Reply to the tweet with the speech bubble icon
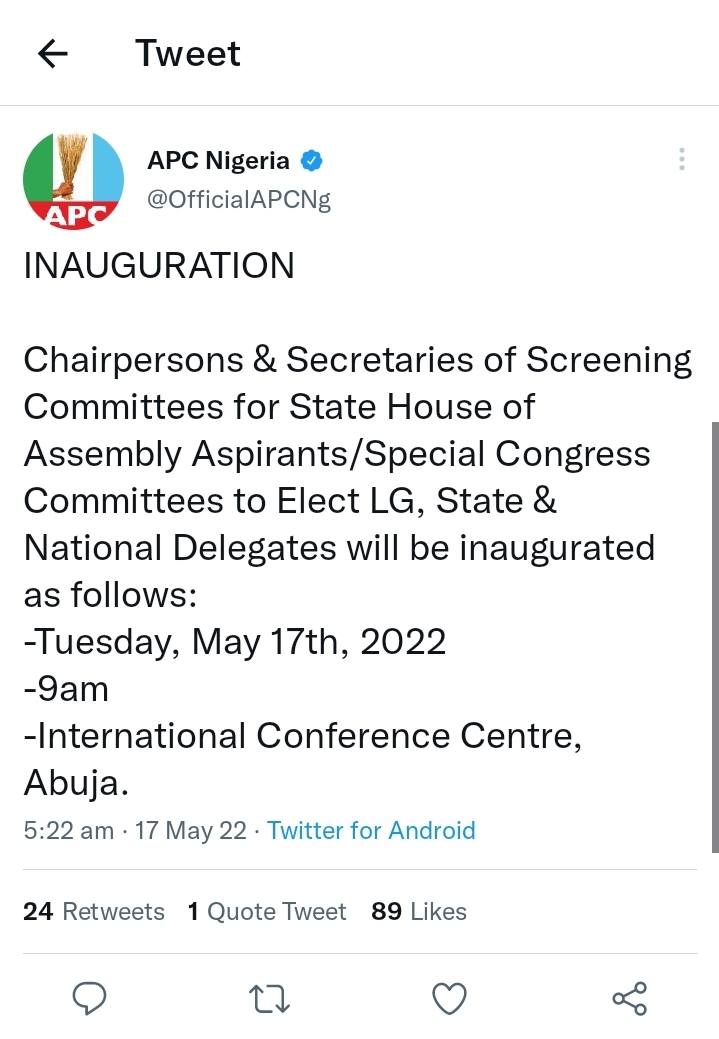Screen dimensions: 719x1039 coord(90,997)
